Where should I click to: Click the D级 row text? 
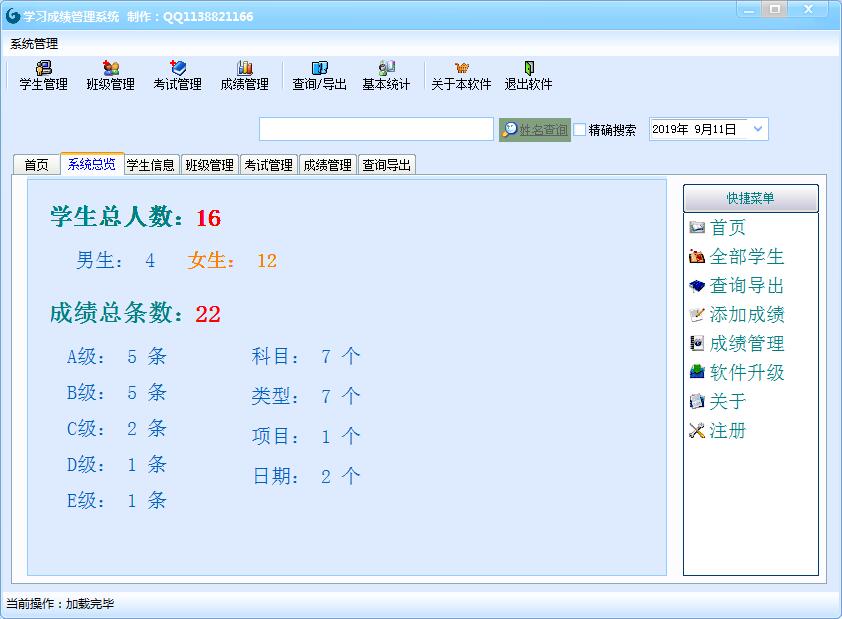click(117, 464)
